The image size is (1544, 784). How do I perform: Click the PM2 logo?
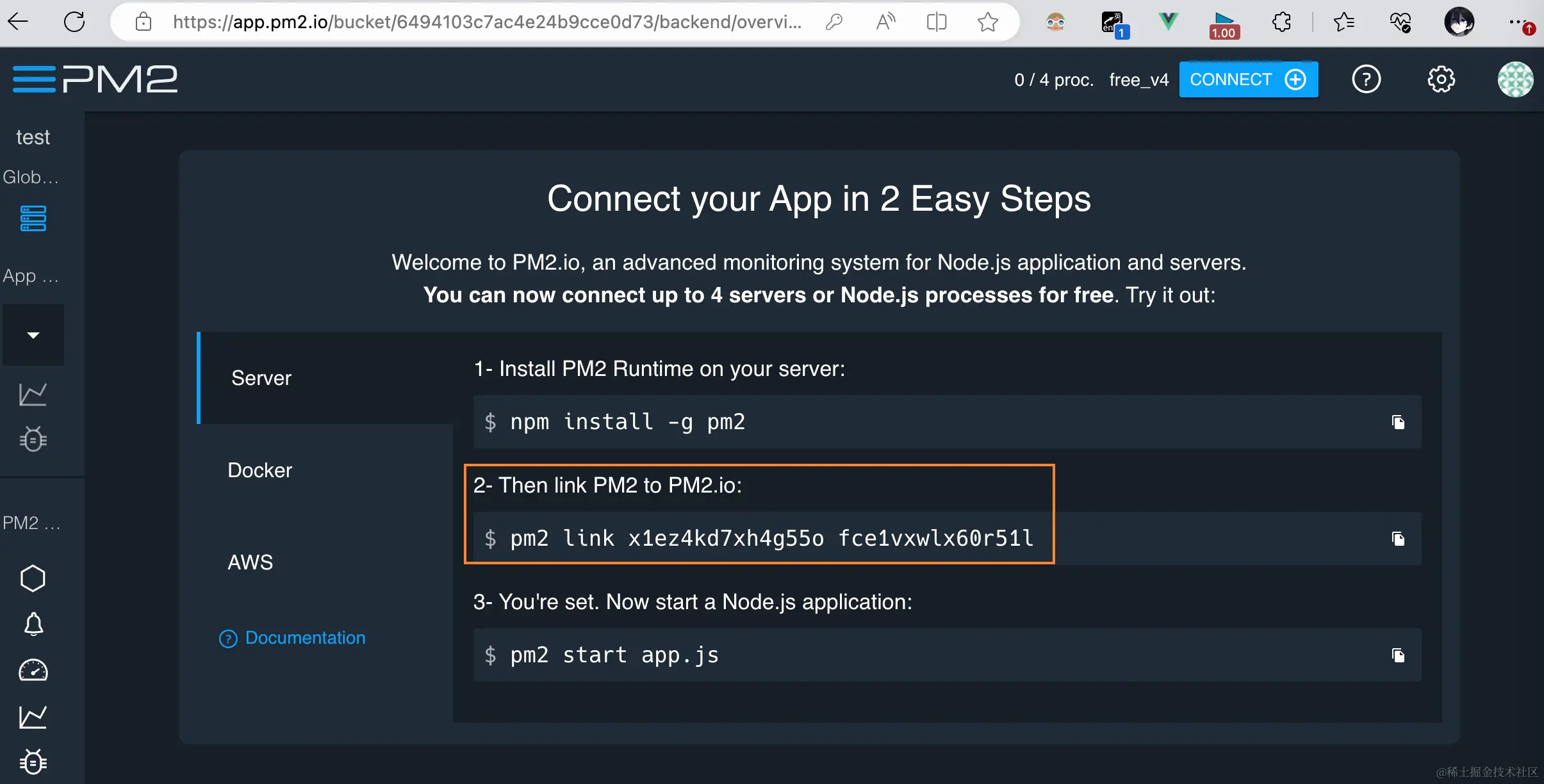click(x=95, y=79)
